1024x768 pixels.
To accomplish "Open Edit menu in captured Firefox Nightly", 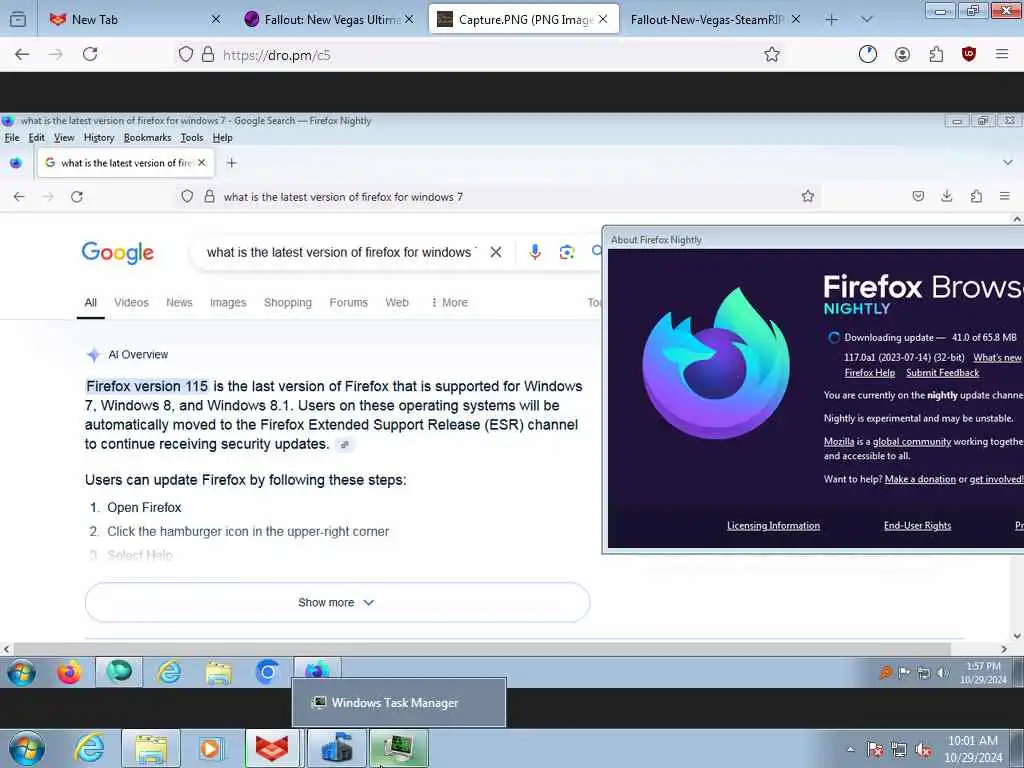I will tap(37, 138).
